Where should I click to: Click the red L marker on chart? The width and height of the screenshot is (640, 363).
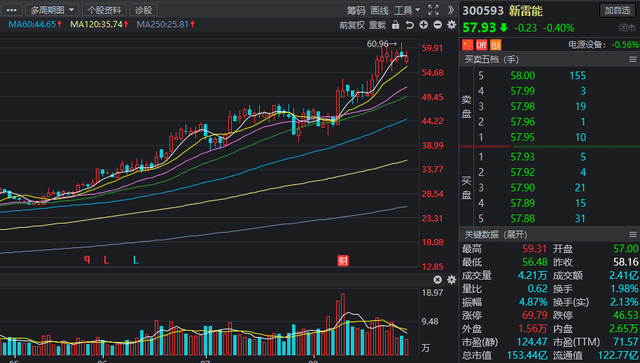click(x=106, y=260)
